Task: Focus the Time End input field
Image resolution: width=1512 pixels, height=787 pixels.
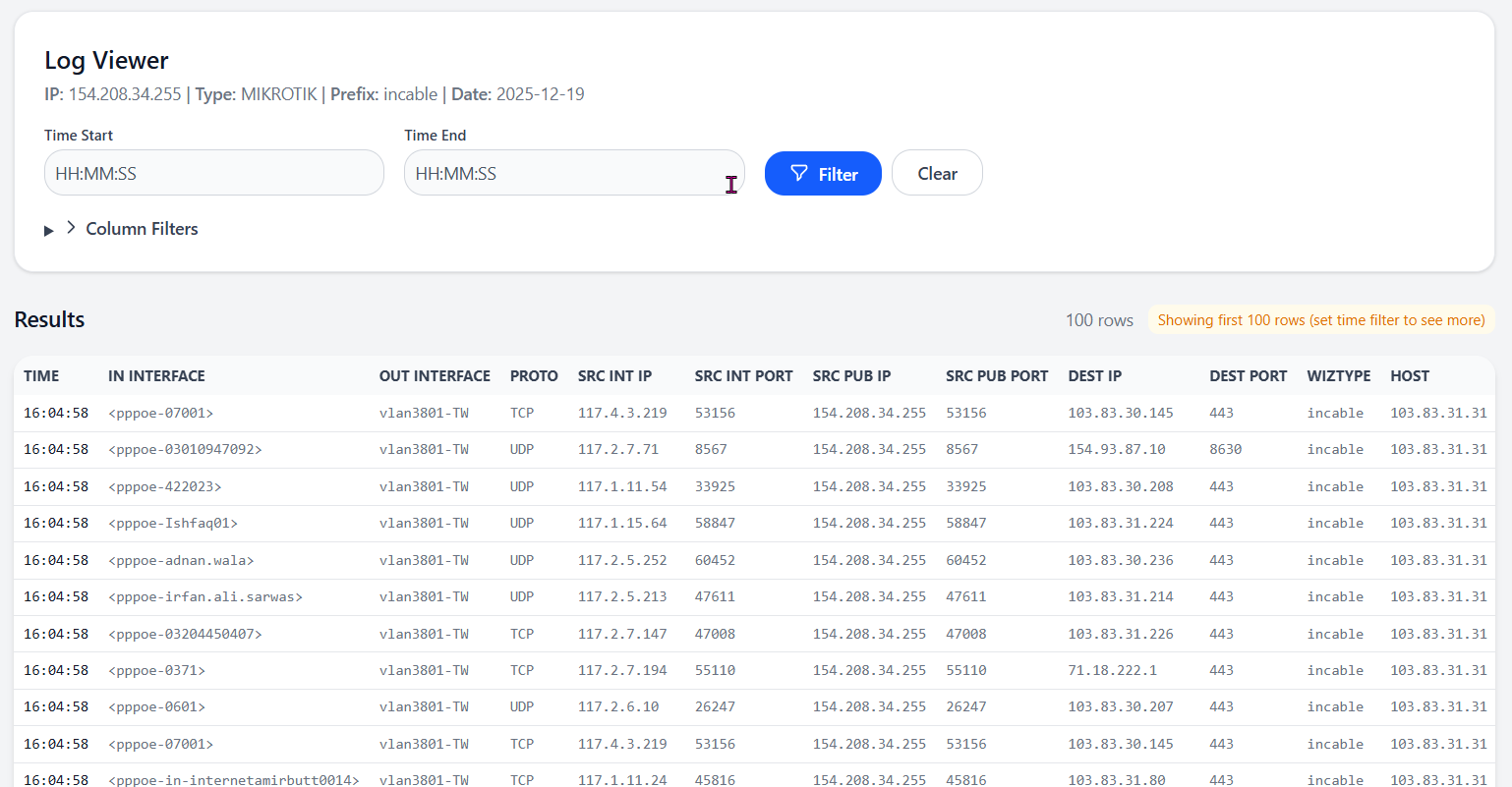Action: pos(574,173)
